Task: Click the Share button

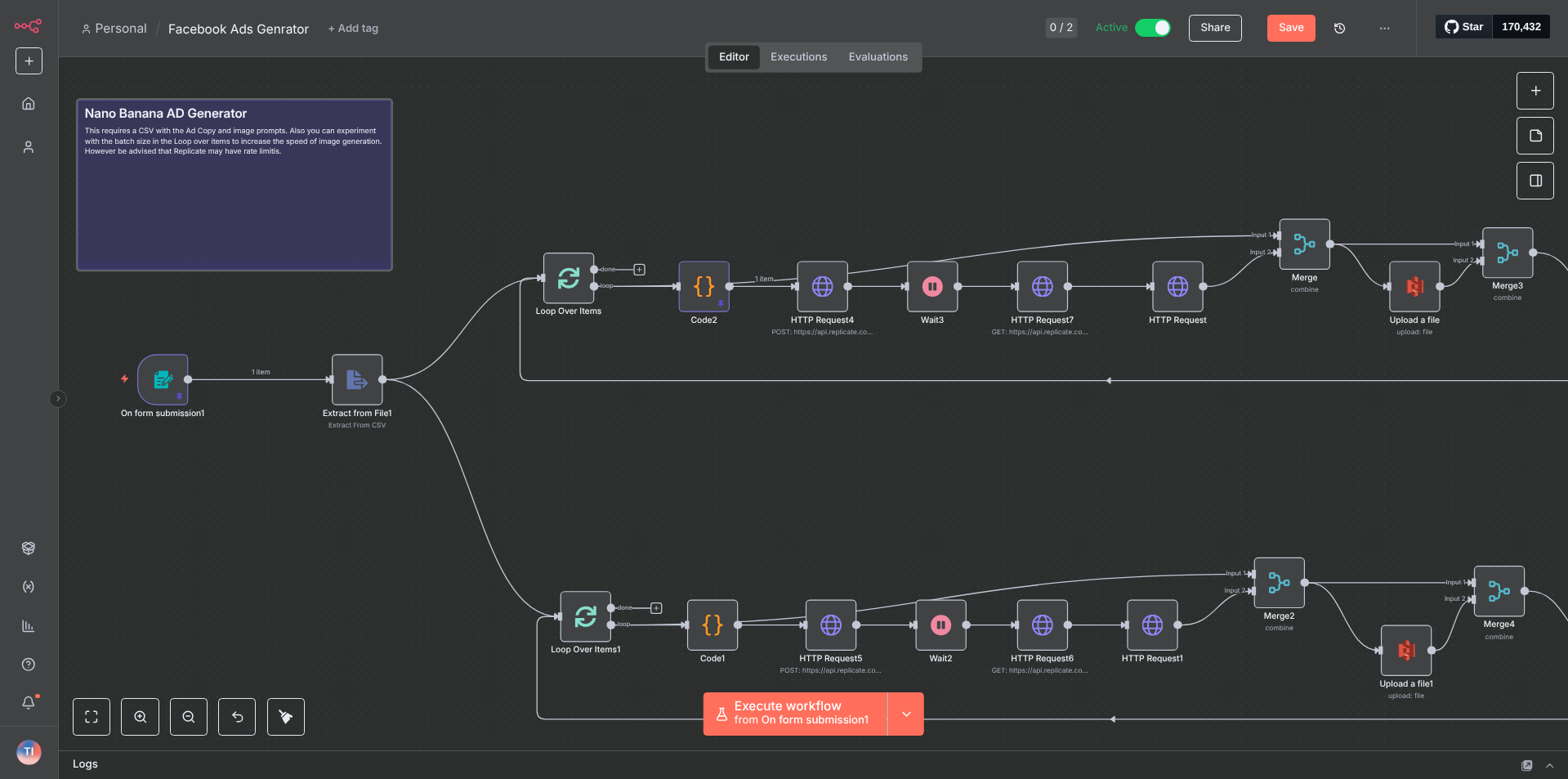Action: tap(1215, 28)
